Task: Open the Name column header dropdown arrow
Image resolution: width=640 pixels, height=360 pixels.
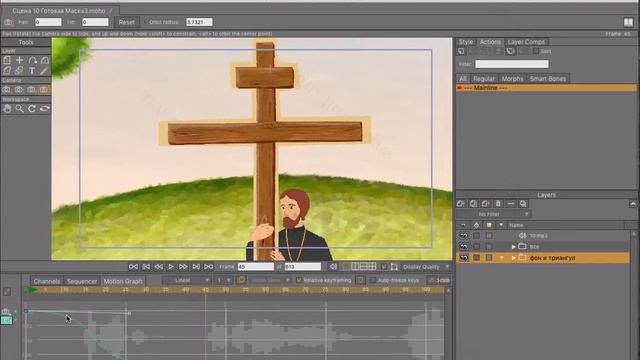Action: [x=501, y=225]
